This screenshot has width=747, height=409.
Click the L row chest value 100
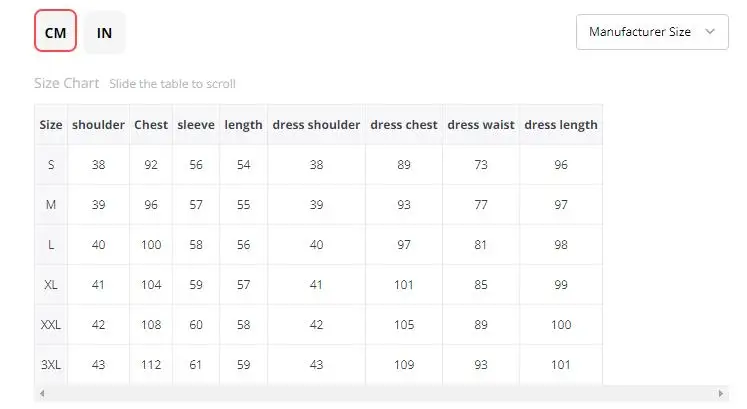pos(151,245)
